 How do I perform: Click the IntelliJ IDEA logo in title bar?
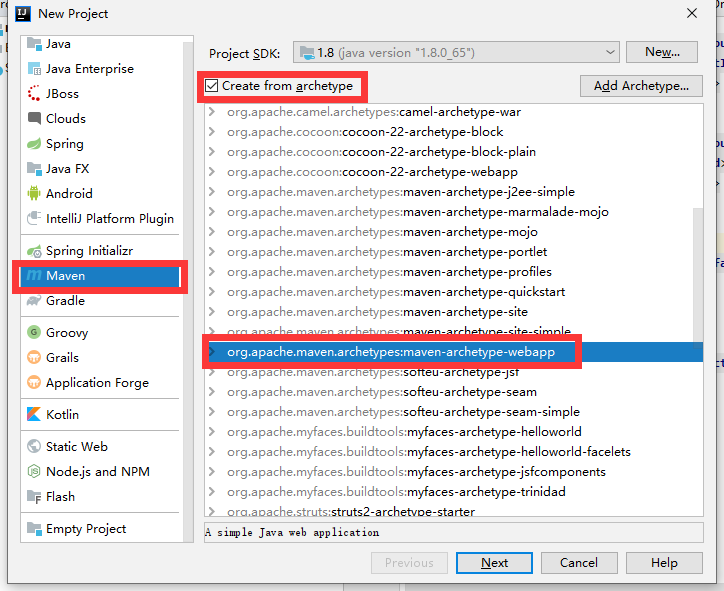23,14
